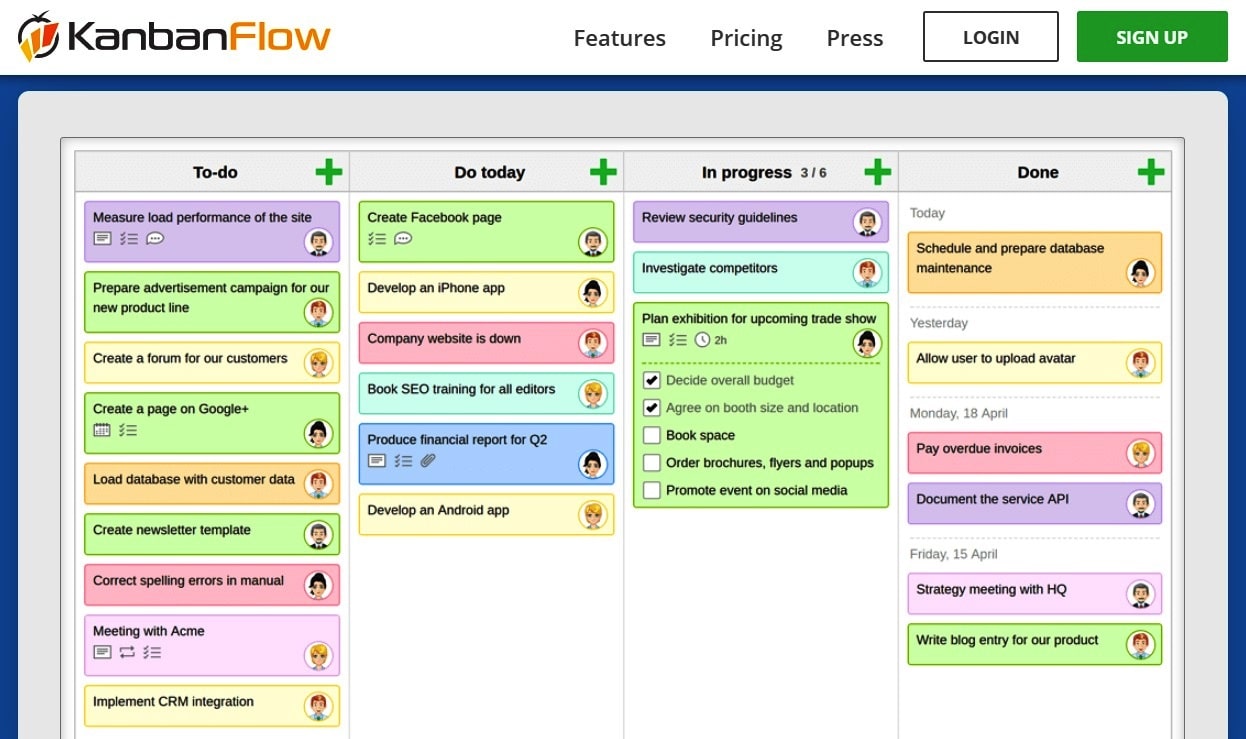Image resolution: width=1246 pixels, height=739 pixels.
Task: Check Order brochures, flyers and popups
Action: 652,463
